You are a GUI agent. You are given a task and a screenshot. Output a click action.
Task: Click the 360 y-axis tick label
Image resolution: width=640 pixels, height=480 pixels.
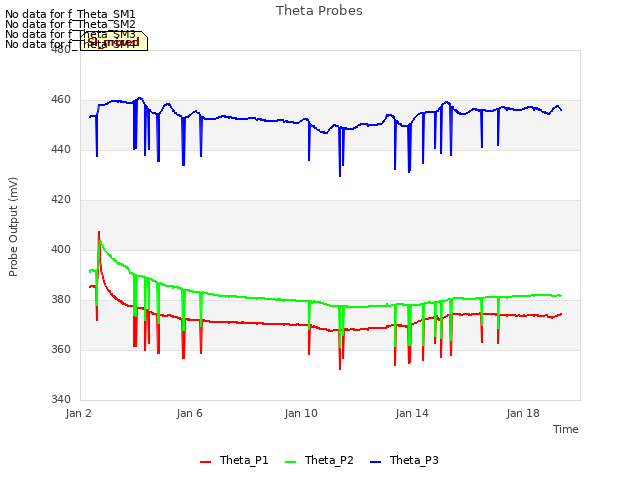(x=61, y=349)
